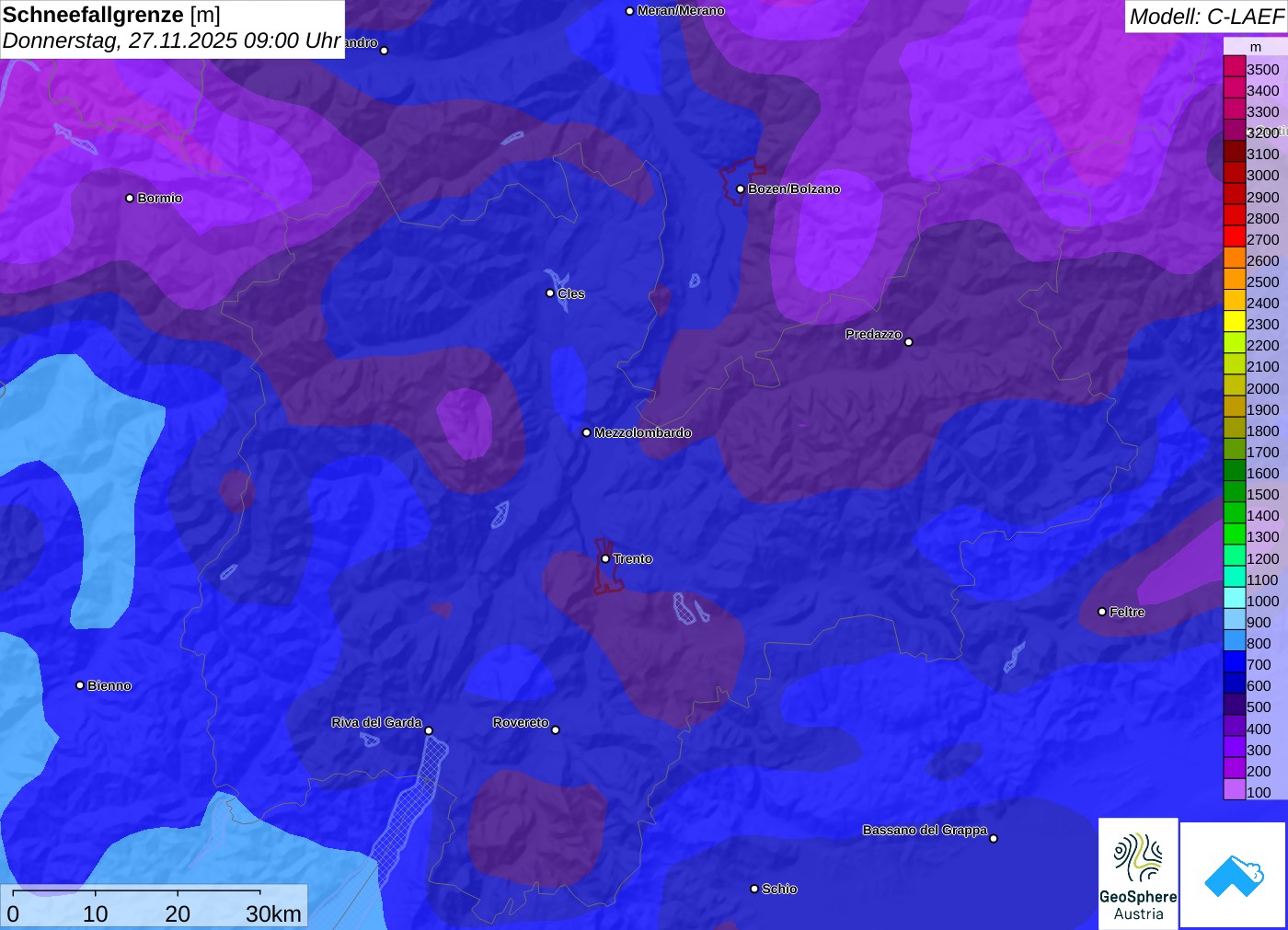
Task: Click the Schio location marker
Action: coord(754,889)
